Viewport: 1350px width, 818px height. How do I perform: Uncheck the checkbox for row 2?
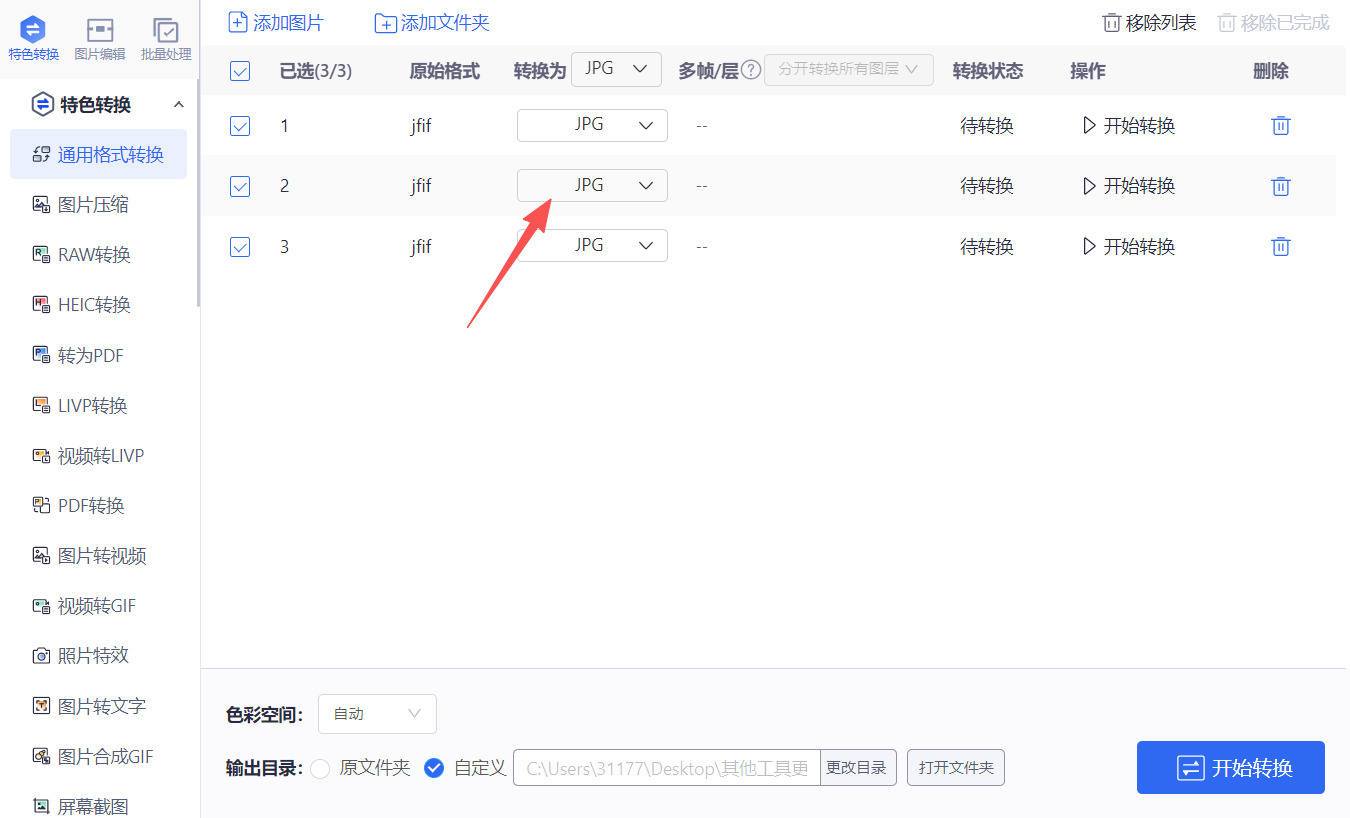click(x=240, y=186)
